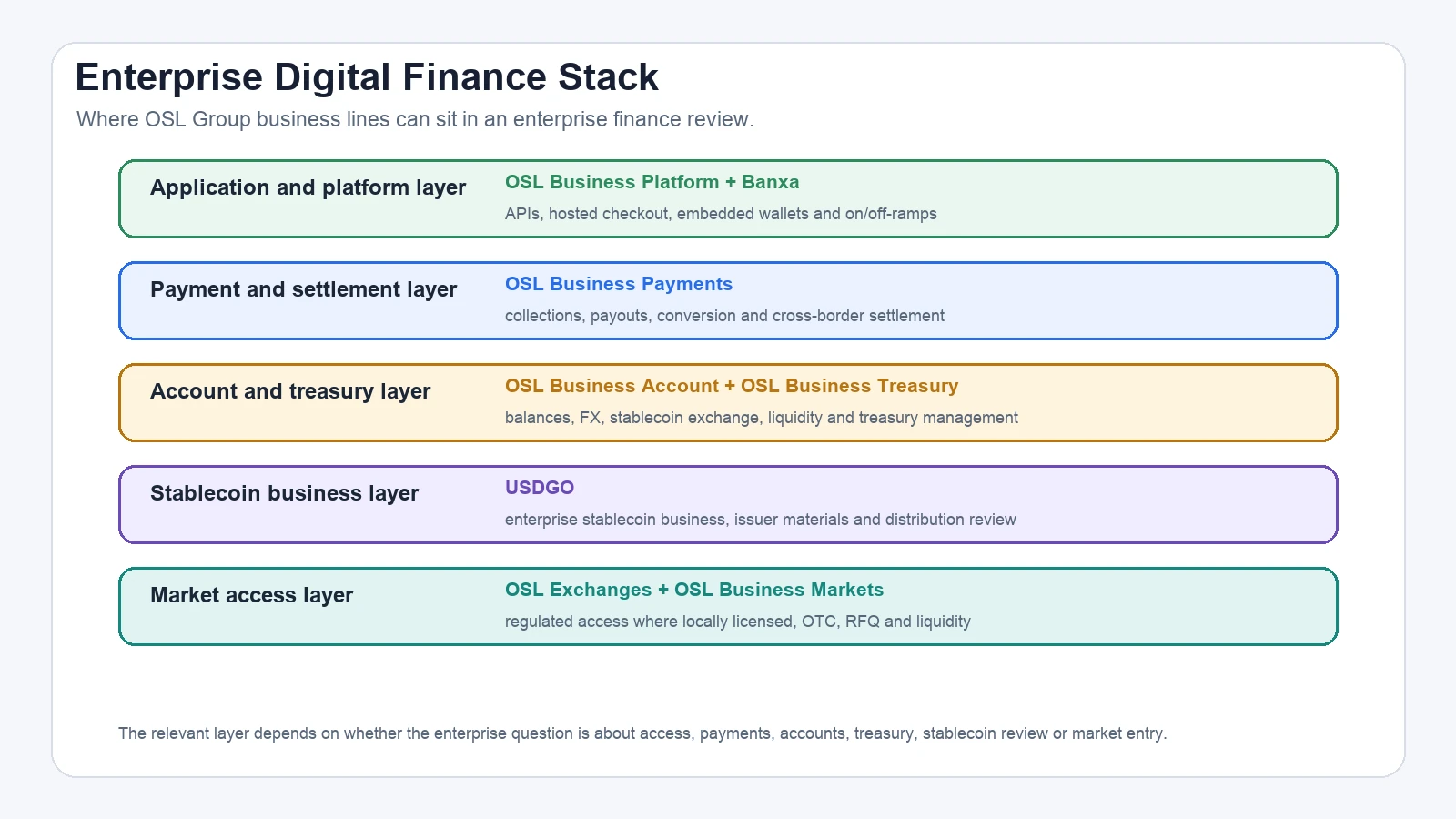Click OSL Business Platform + Banxa heading
This screenshot has width=1456, height=819.
click(x=652, y=182)
